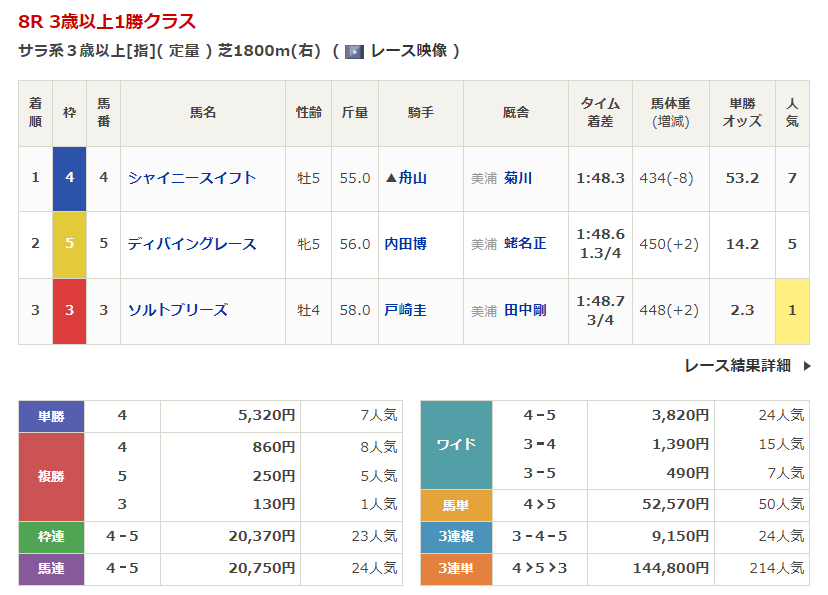Click 単勝 payout 5,320円

(x=267, y=415)
